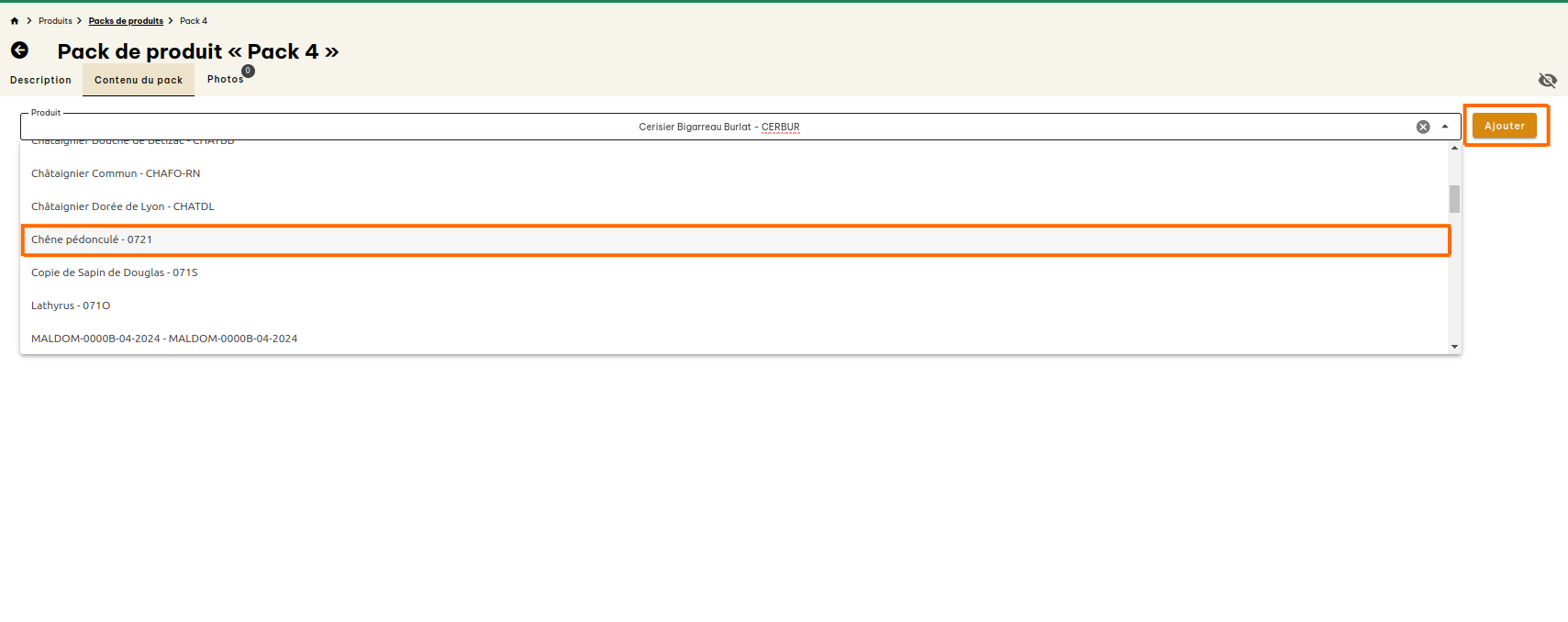Collapse the Produit dropdown arrow
Image resolution: width=1568 pixels, height=622 pixels.
point(1445,128)
